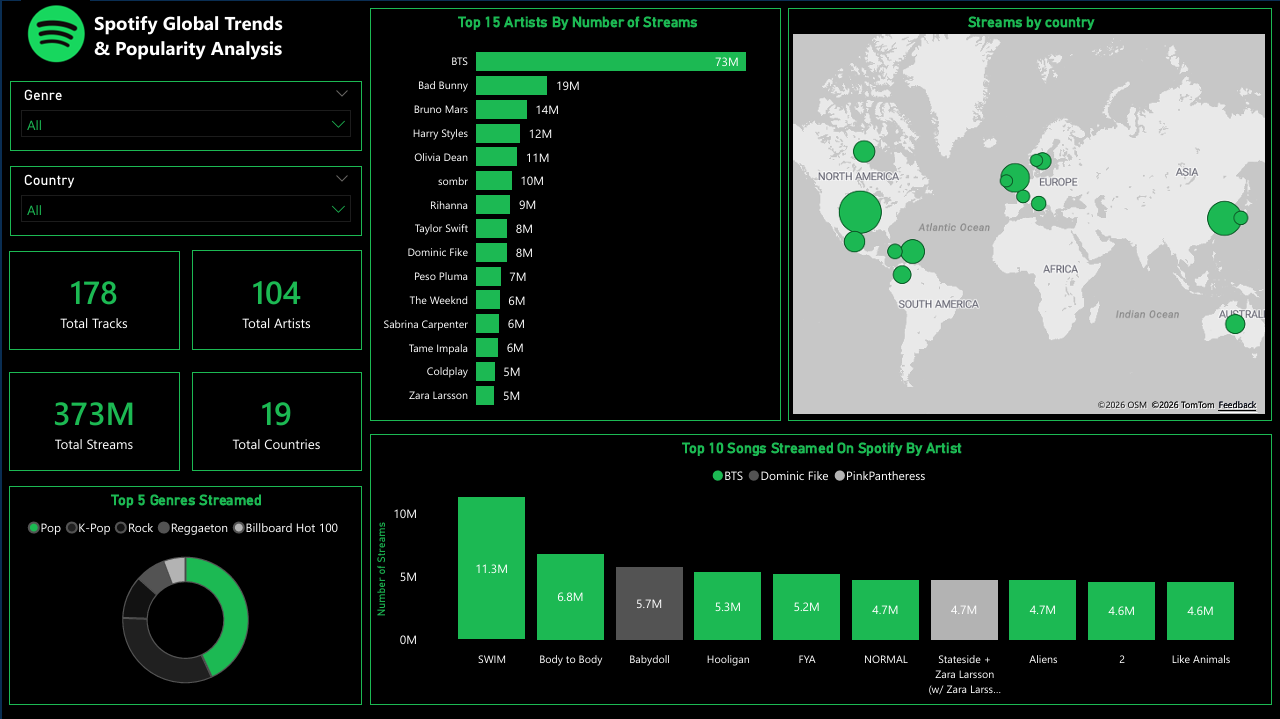The width and height of the screenshot is (1280, 719).
Task: Click the Sabrina Carpenter artist label
Action: 425,324
